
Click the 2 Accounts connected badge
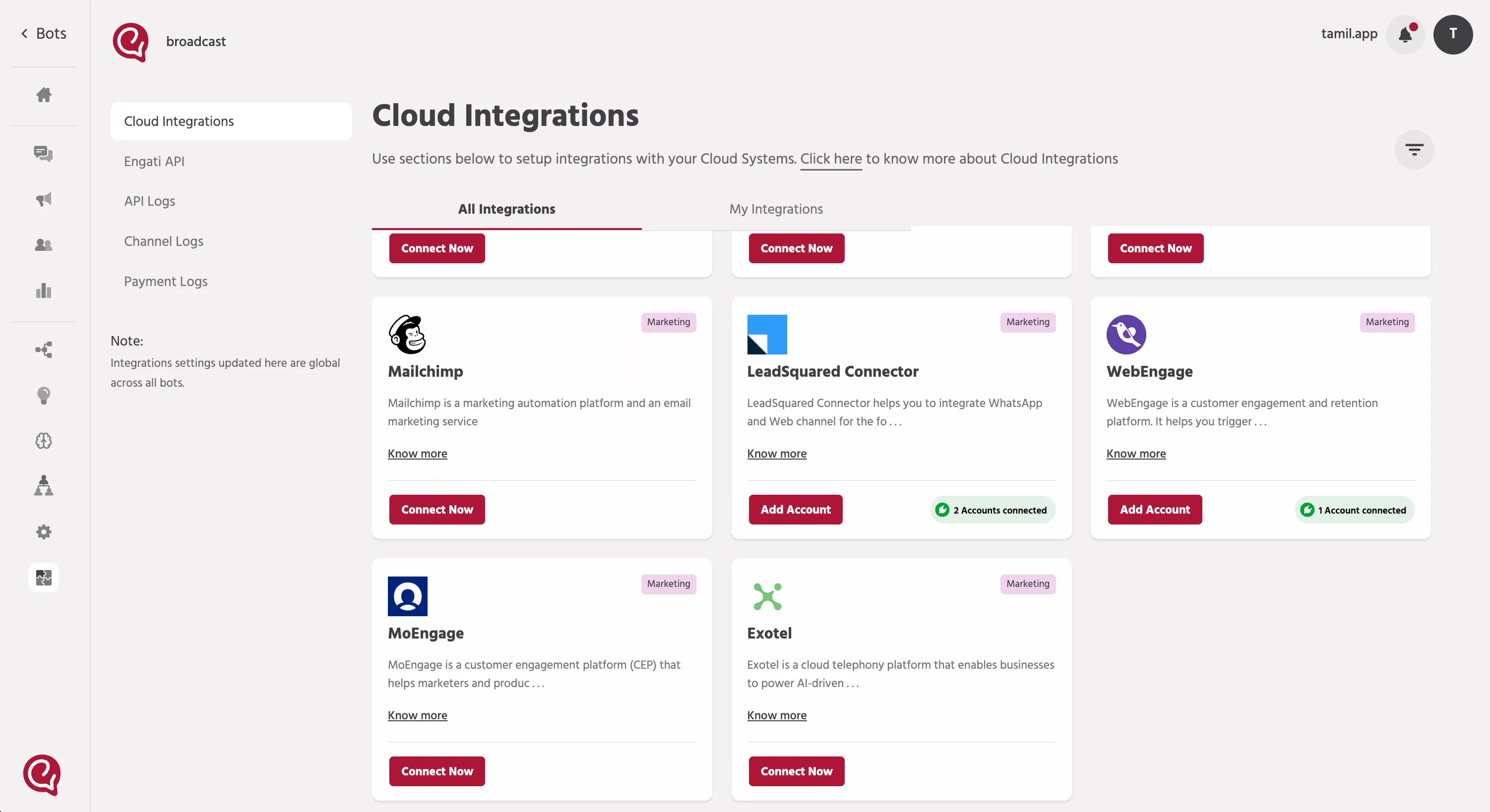point(993,510)
